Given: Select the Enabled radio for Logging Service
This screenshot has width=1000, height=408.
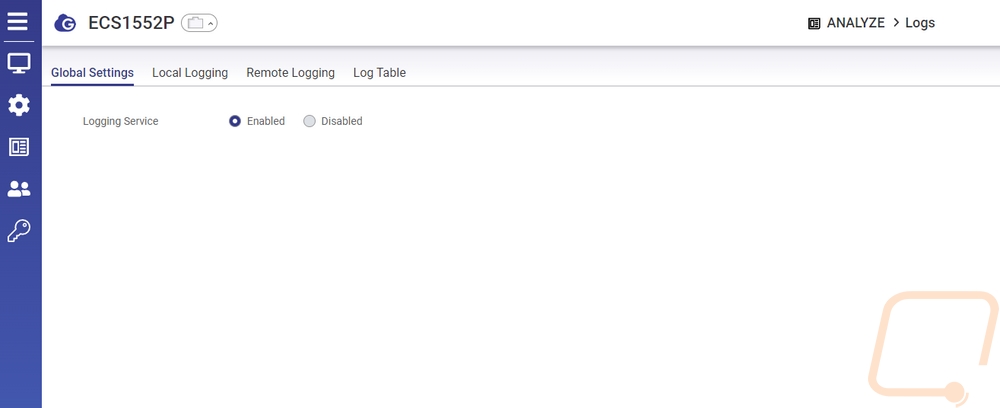Looking at the screenshot, I should [x=235, y=121].
